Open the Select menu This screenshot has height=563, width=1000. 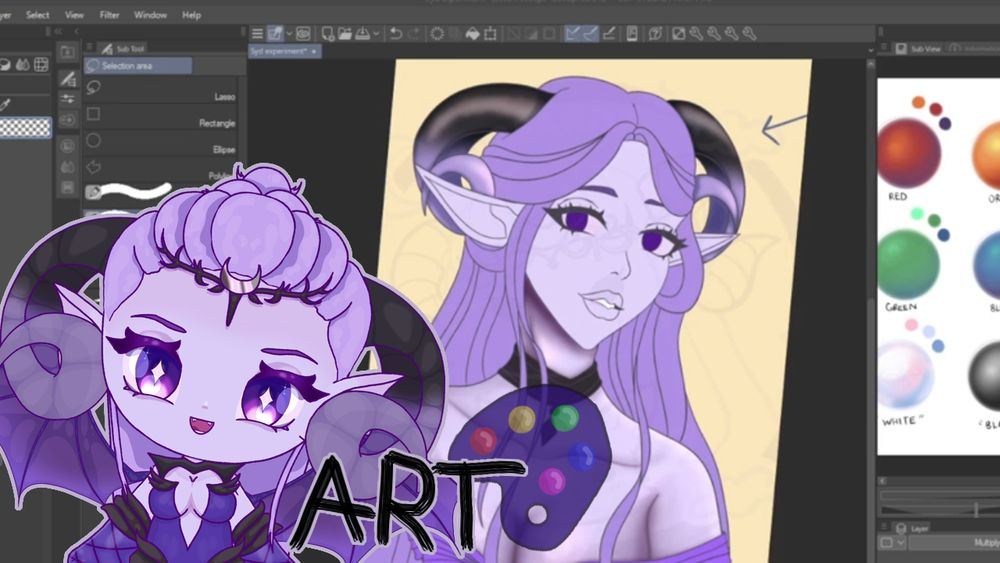coord(38,15)
